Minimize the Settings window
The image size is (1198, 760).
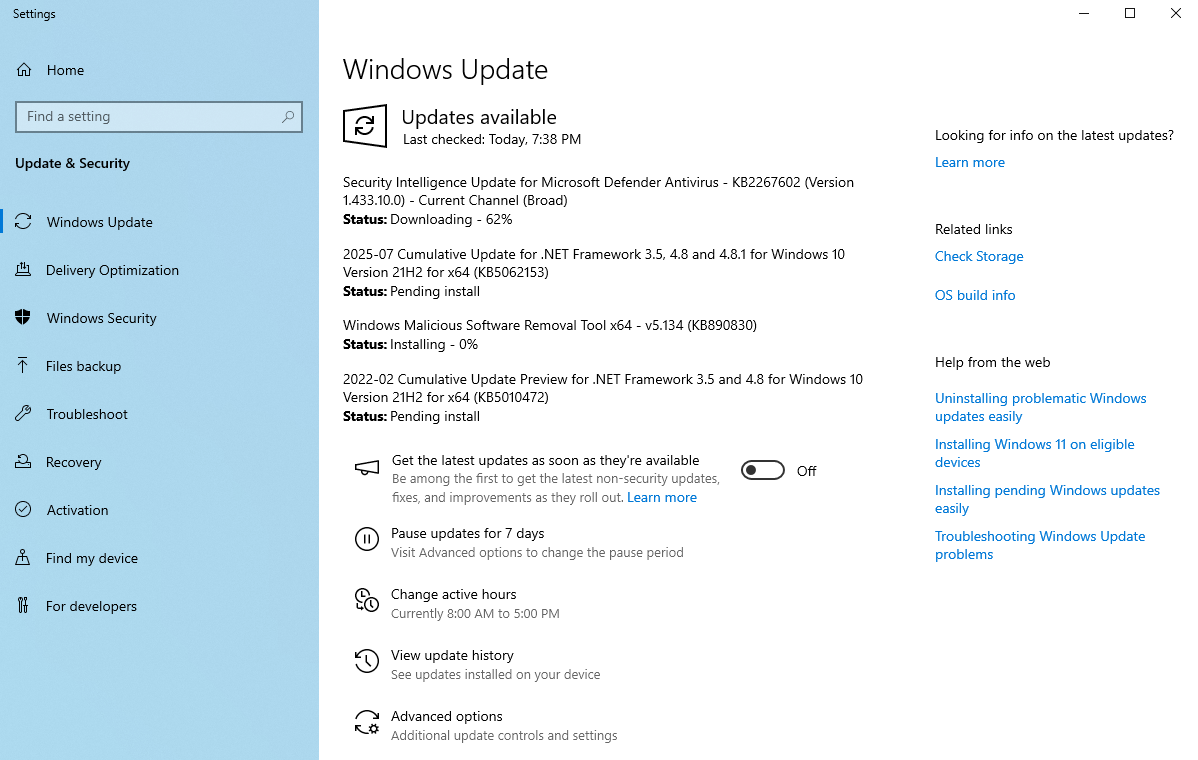(1083, 13)
